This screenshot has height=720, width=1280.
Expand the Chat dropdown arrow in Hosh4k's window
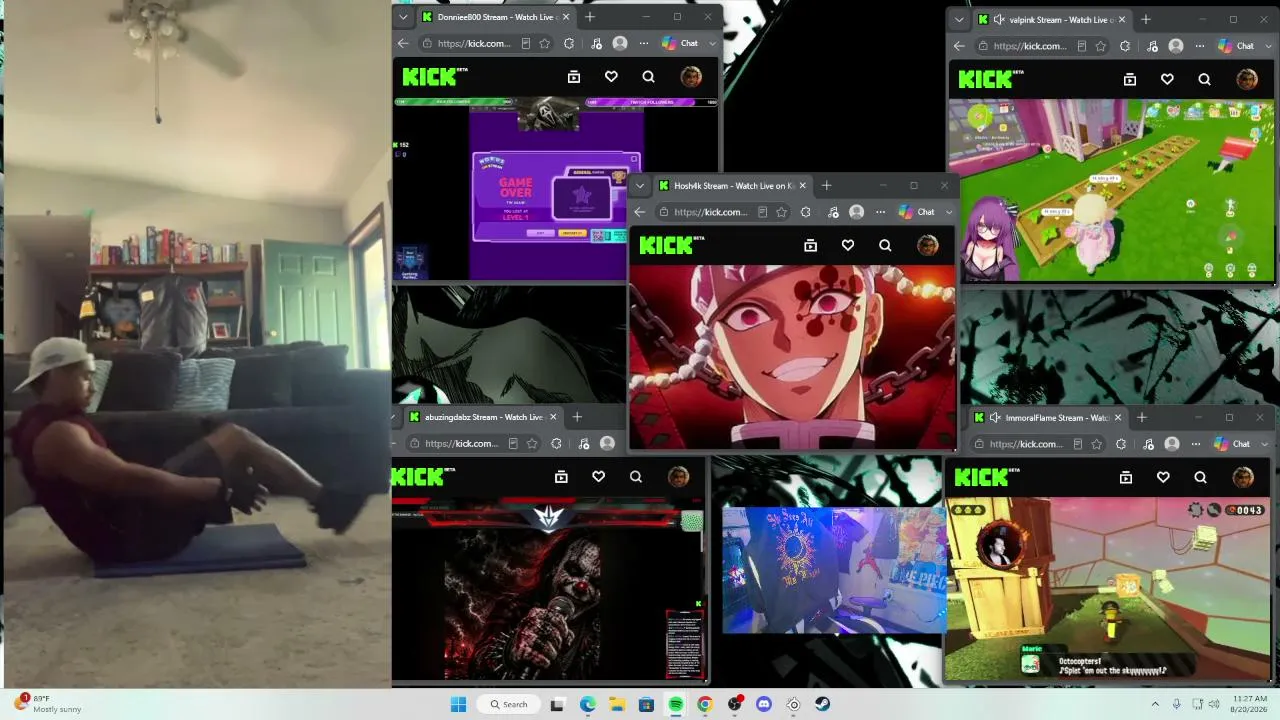[949, 212]
